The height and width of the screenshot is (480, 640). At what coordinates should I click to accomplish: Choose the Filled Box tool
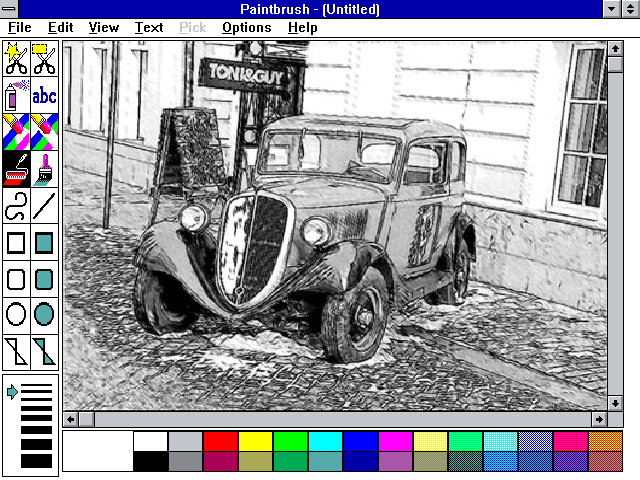(x=44, y=242)
